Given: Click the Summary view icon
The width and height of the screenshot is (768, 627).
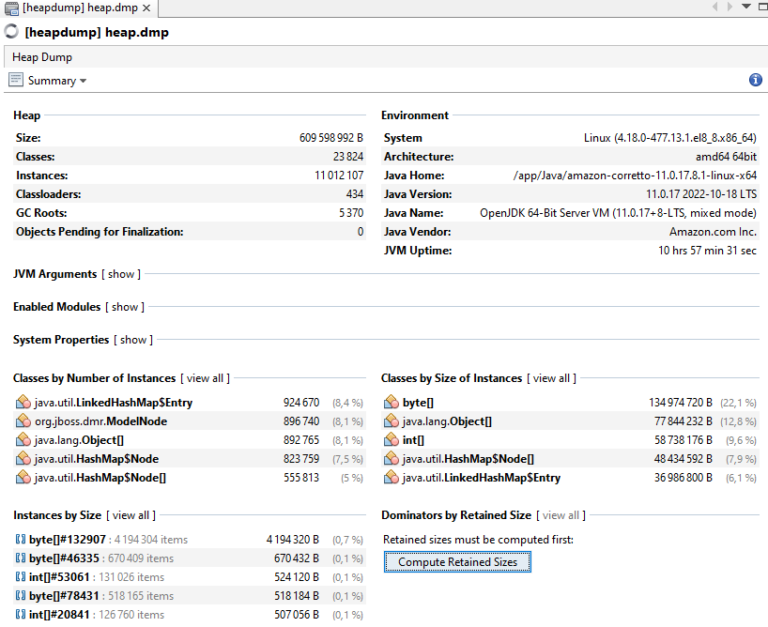Looking at the screenshot, I should 16,80.
